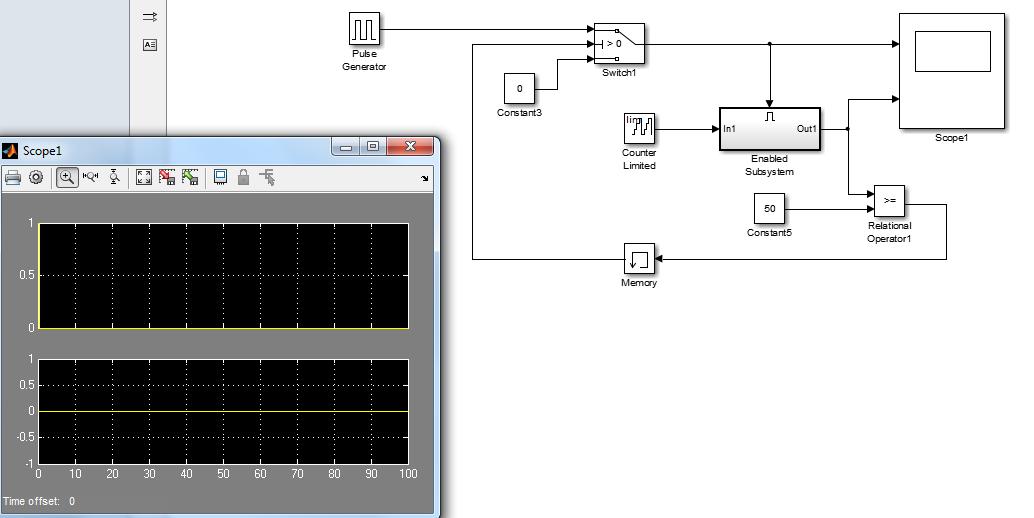Screen dimensions: 1034x518
Task: Select Zoom X-axis tool
Action: click(91, 177)
